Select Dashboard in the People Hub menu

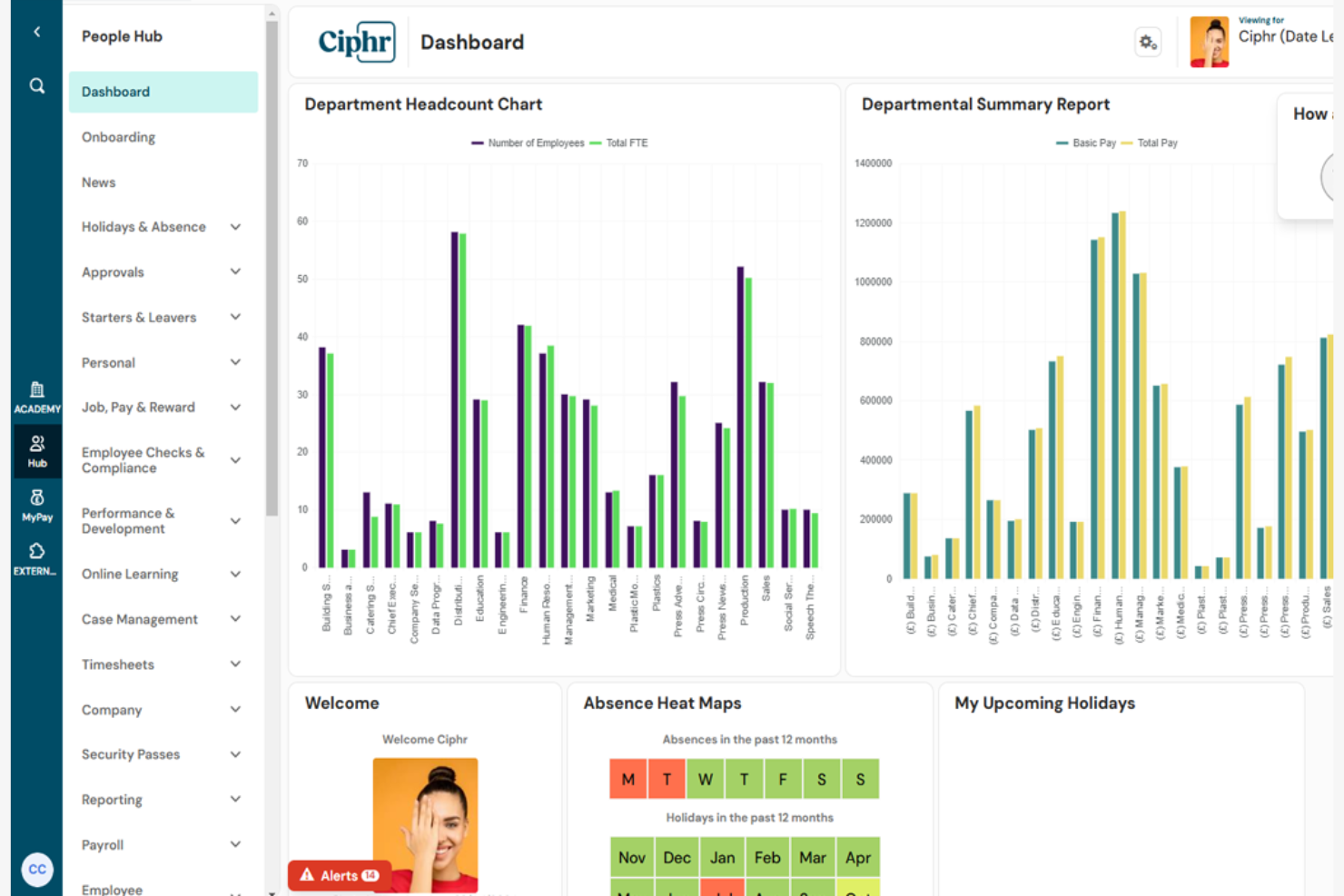pyautogui.click(x=115, y=92)
